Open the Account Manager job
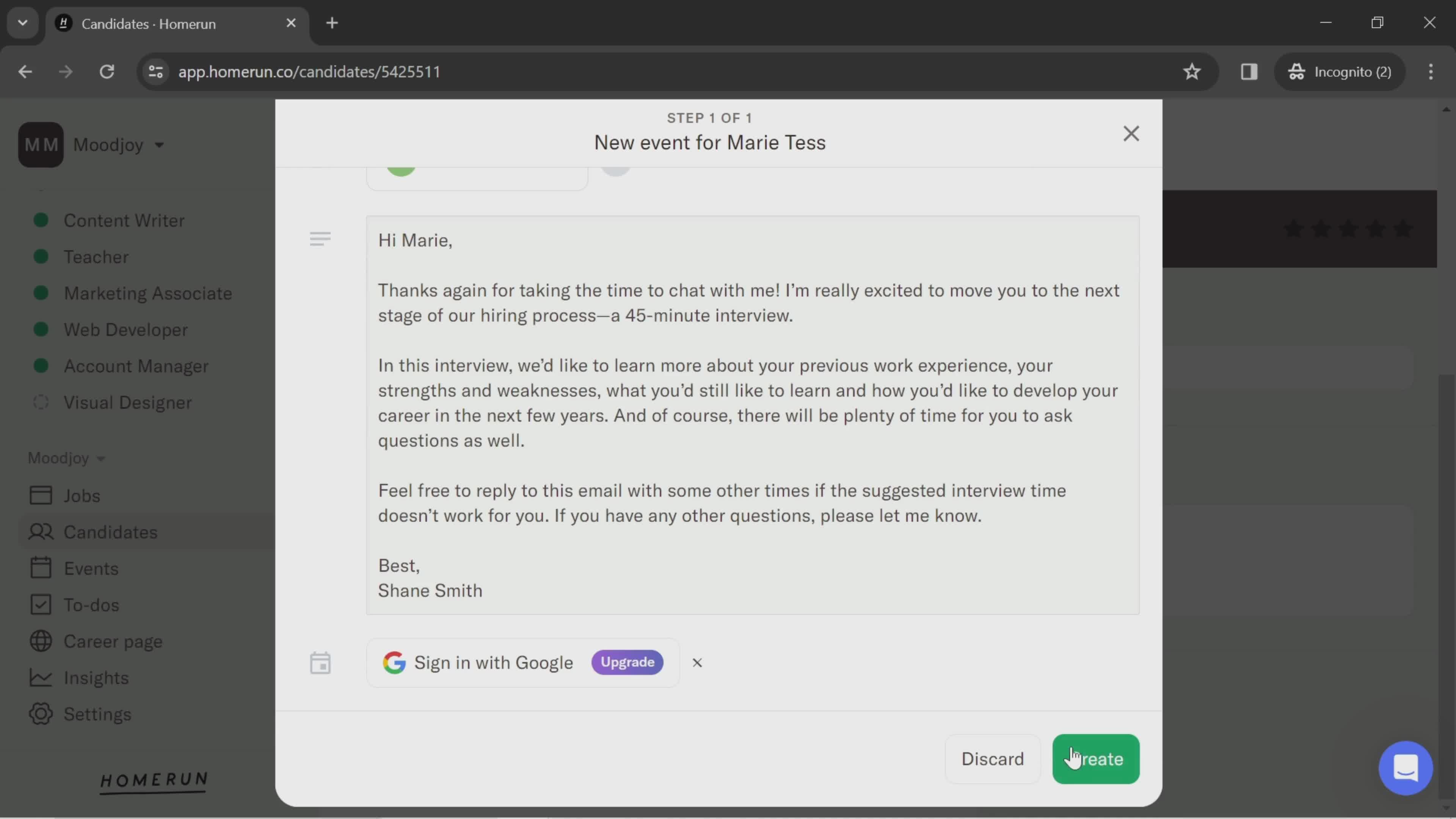This screenshot has width=1456, height=819. click(x=136, y=366)
